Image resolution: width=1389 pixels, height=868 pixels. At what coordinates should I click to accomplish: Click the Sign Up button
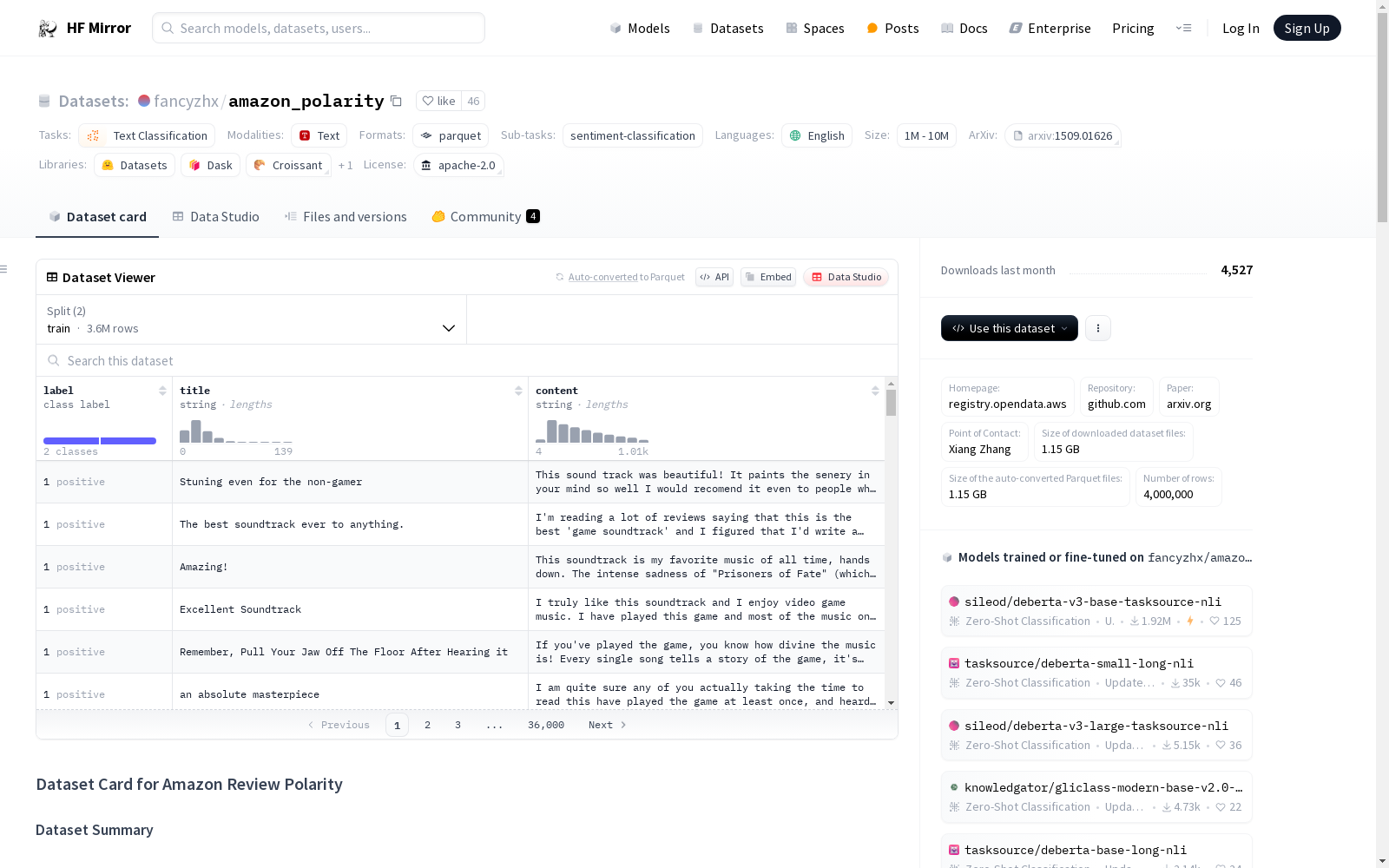(x=1307, y=29)
